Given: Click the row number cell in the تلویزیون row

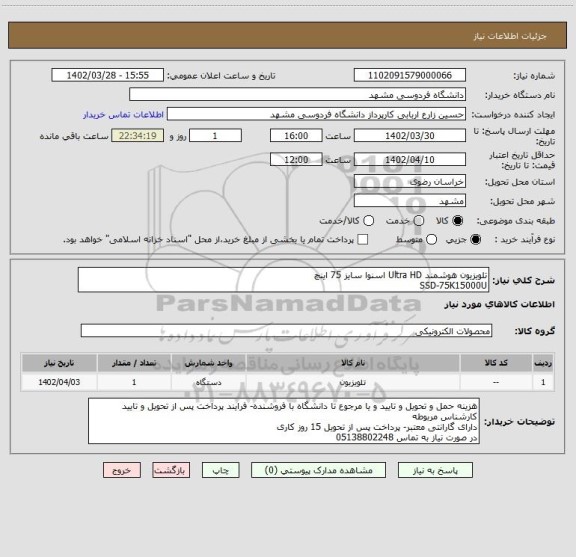Looking at the screenshot, I should click(543, 382).
